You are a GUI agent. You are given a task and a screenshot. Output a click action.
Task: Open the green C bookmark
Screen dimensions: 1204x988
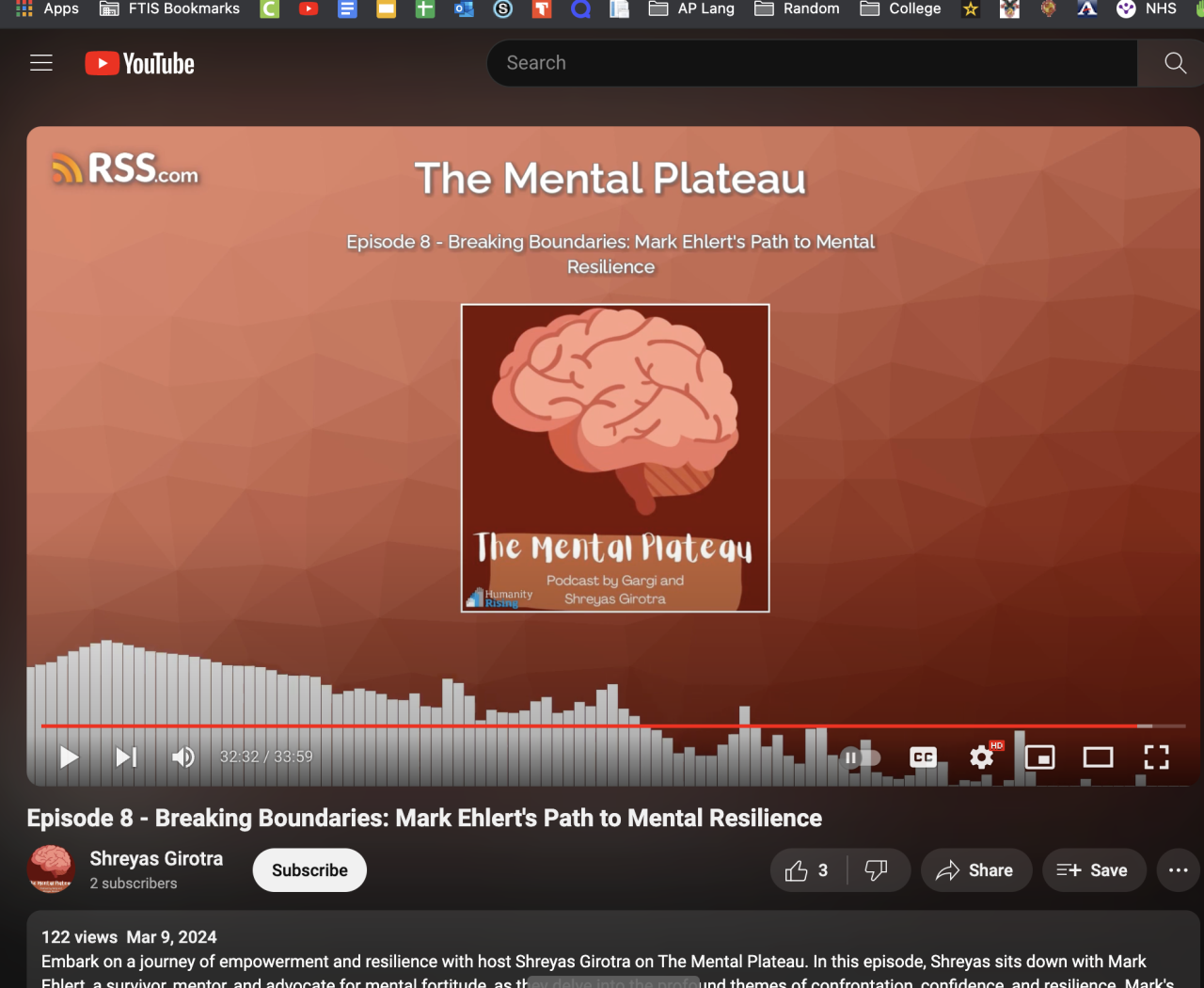click(270, 9)
